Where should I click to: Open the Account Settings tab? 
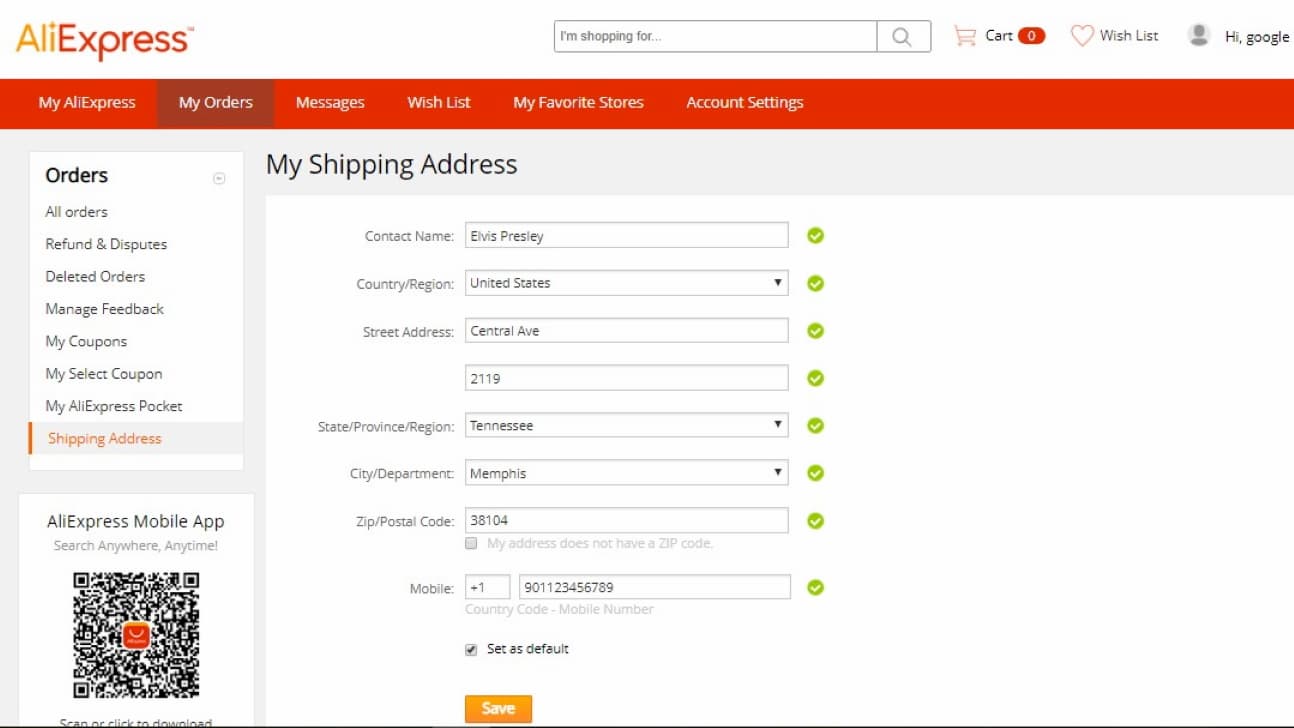coord(745,102)
